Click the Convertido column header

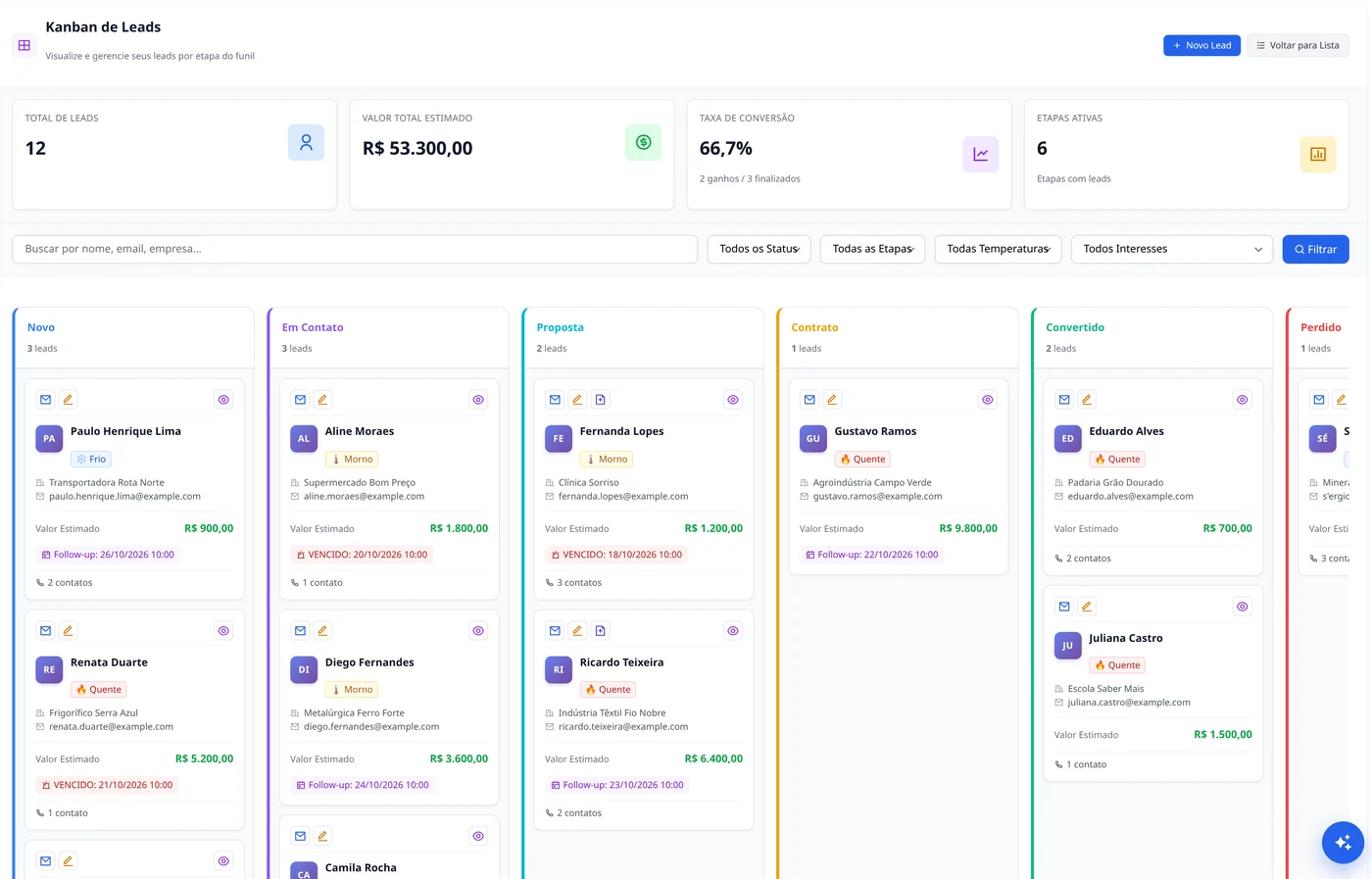pyautogui.click(x=1075, y=327)
